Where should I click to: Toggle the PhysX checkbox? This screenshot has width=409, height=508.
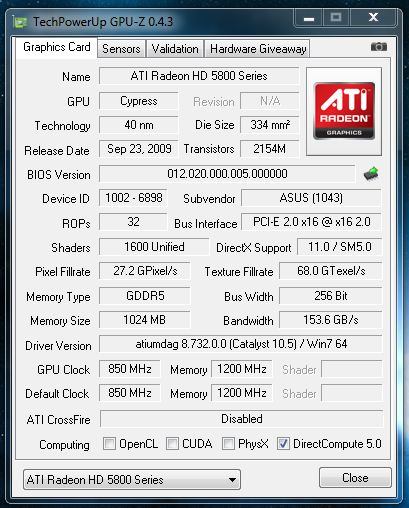[x=228, y=444]
